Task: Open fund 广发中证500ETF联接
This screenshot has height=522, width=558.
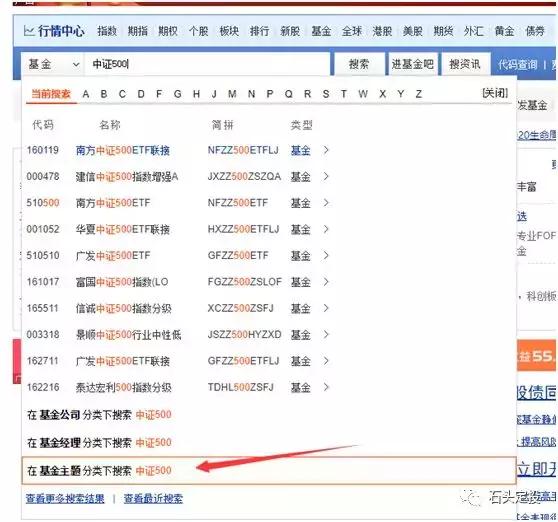Action: click(x=123, y=361)
